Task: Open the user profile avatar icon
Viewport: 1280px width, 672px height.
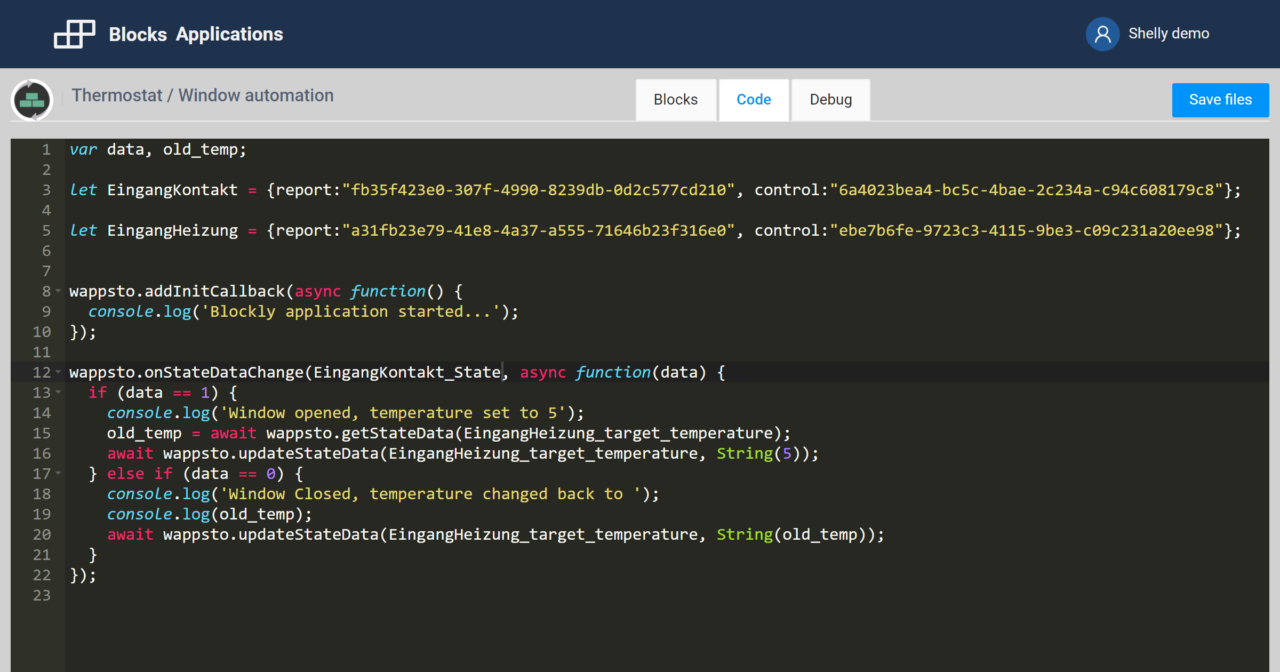Action: click(x=1102, y=34)
